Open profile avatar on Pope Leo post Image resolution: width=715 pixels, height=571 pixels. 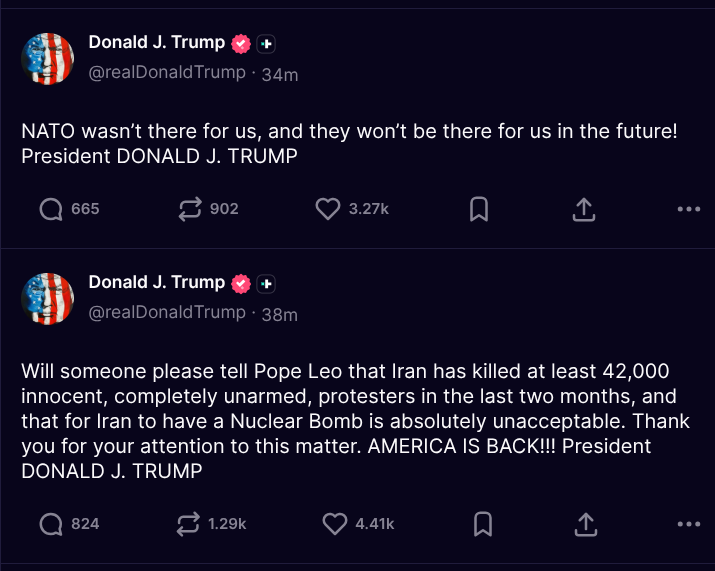point(48,298)
